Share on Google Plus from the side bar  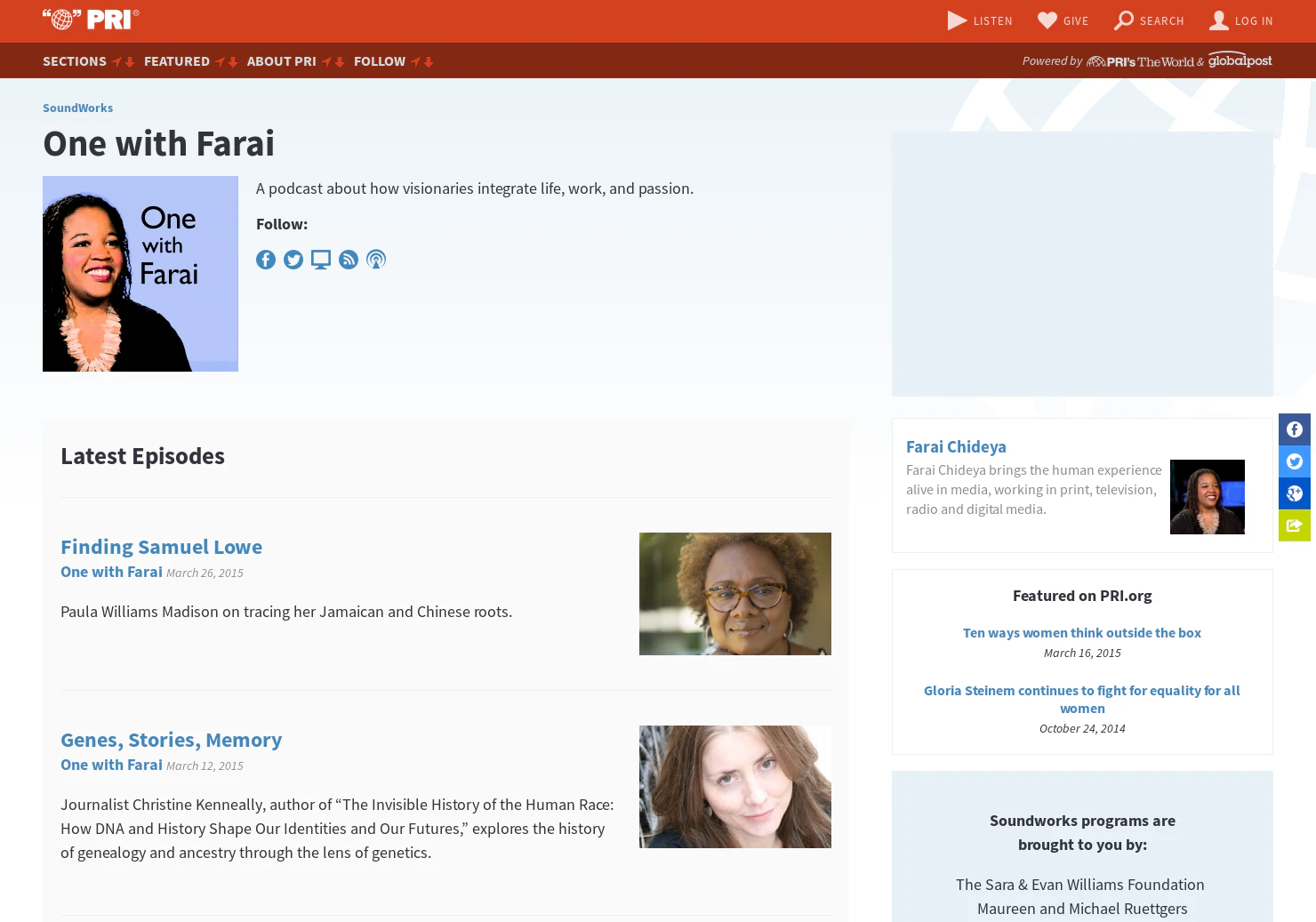click(1295, 493)
